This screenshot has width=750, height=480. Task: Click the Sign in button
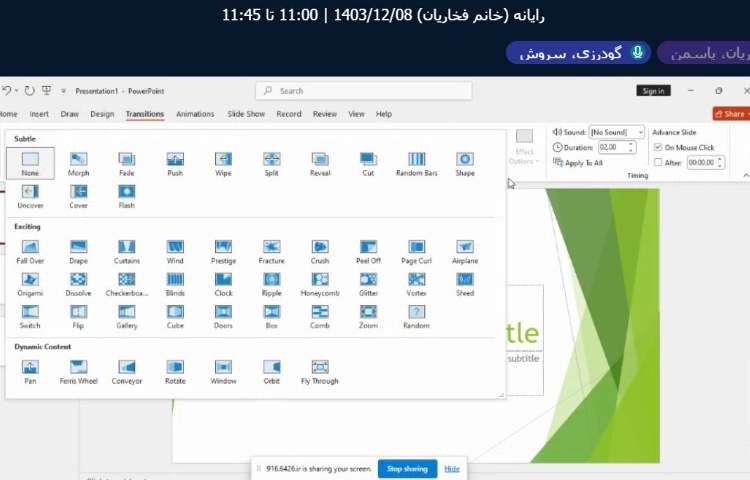click(653, 91)
